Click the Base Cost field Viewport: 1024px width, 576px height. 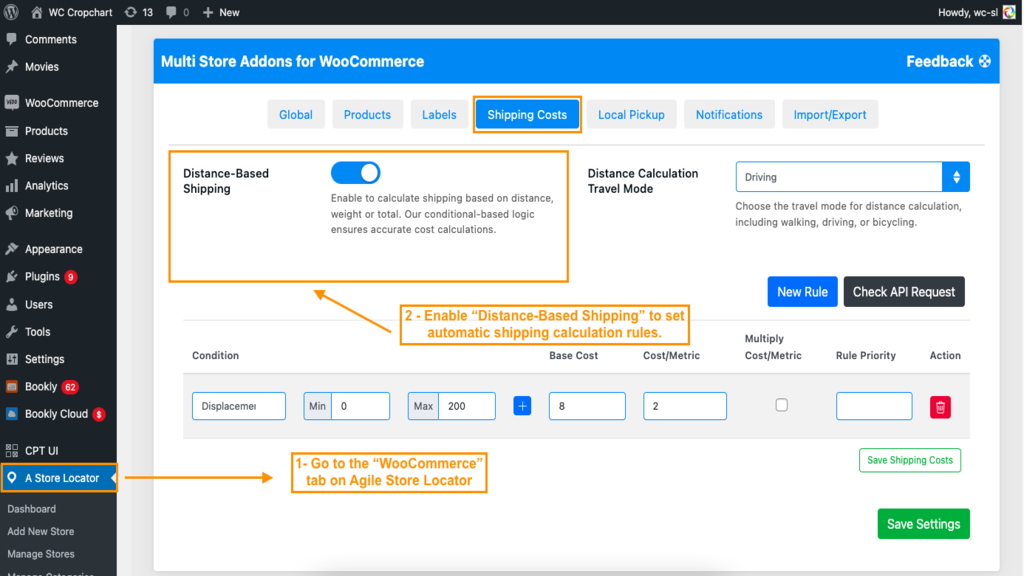[x=587, y=406]
